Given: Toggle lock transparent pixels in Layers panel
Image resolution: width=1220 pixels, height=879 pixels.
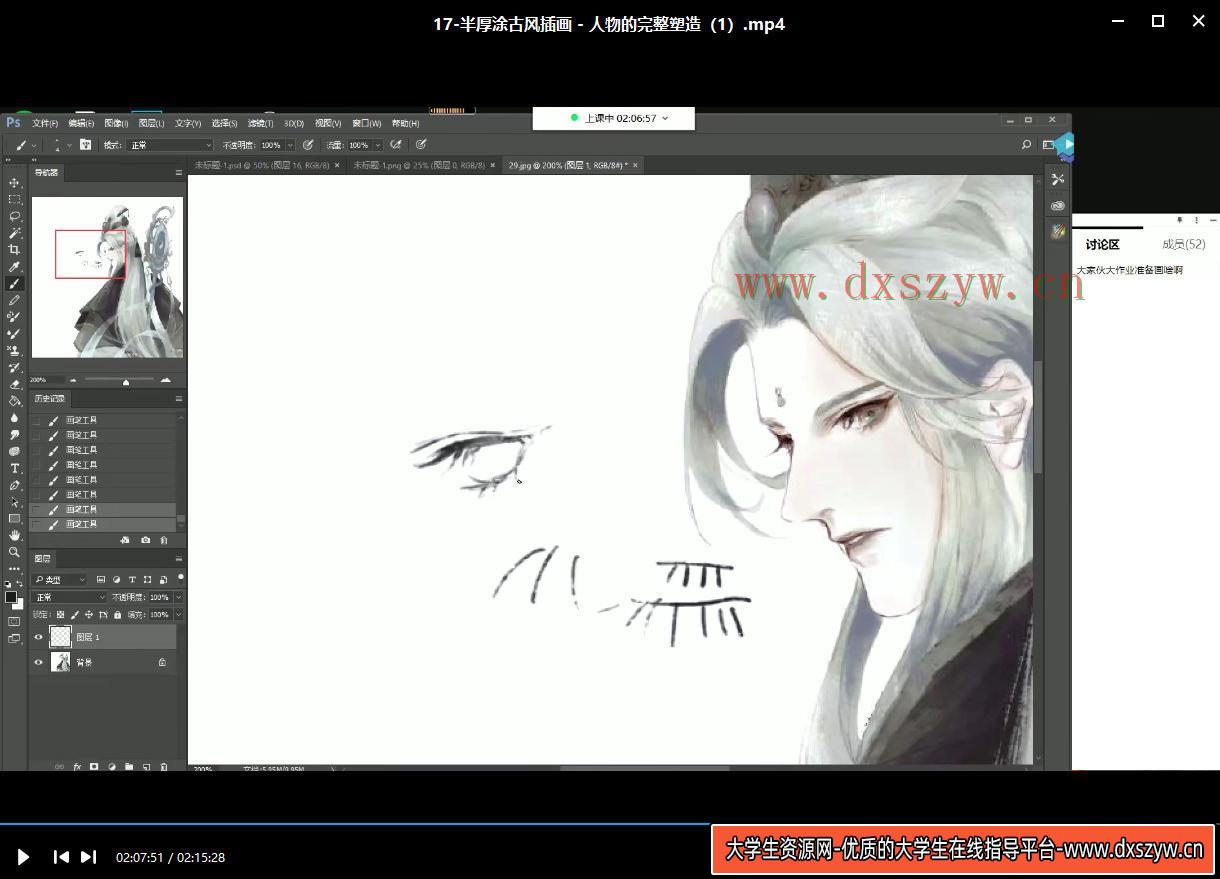Looking at the screenshot, I should tap(60, 615).
